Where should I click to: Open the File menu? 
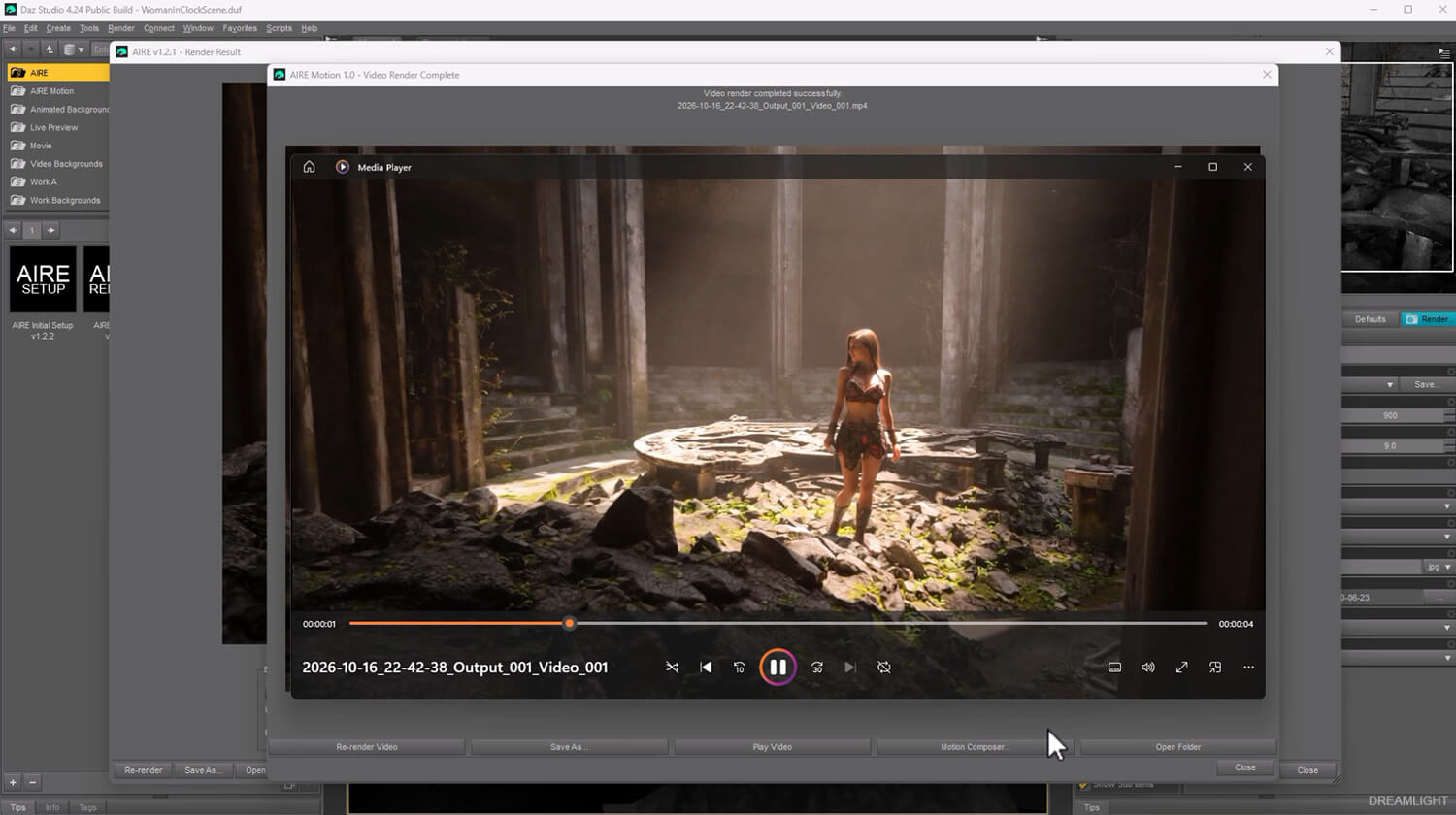tap(9, 28)
